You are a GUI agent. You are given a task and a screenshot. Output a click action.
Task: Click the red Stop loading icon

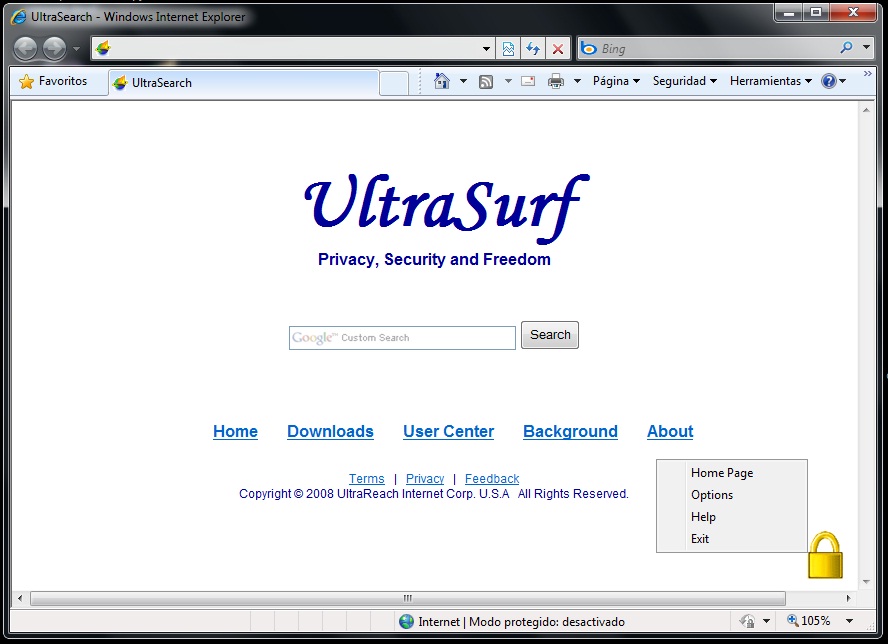click(558, 49)
